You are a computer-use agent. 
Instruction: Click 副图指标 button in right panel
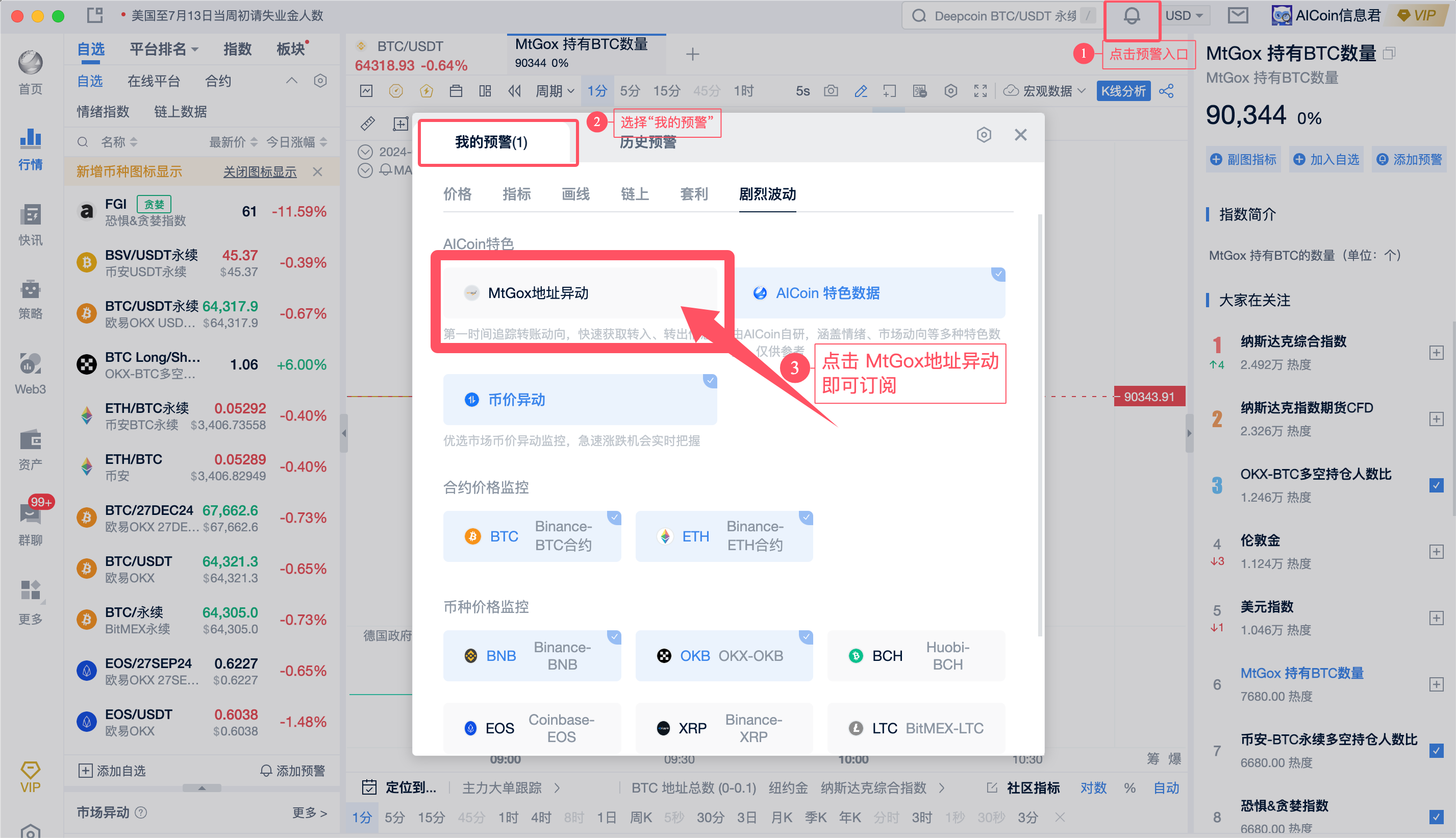[1243, 159]
